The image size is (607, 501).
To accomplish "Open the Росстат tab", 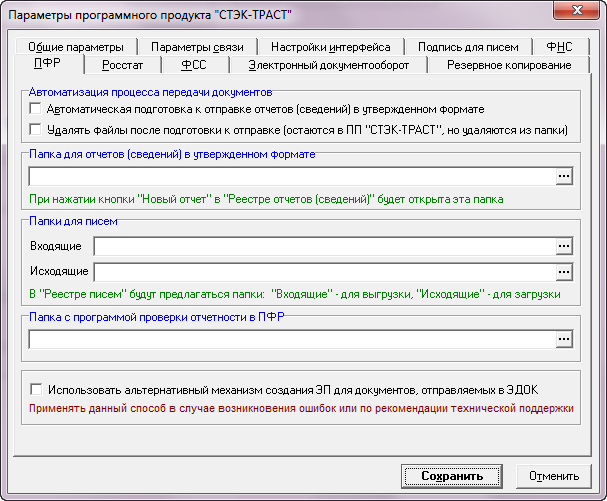I will [x=123, y=65].
